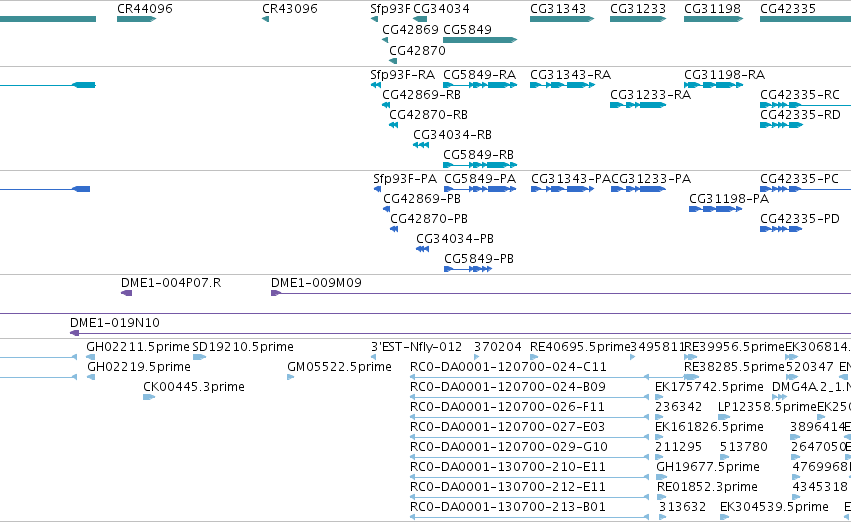Click the CR44096 gene label
Screen dimensions: 851x522
(145, 9)
